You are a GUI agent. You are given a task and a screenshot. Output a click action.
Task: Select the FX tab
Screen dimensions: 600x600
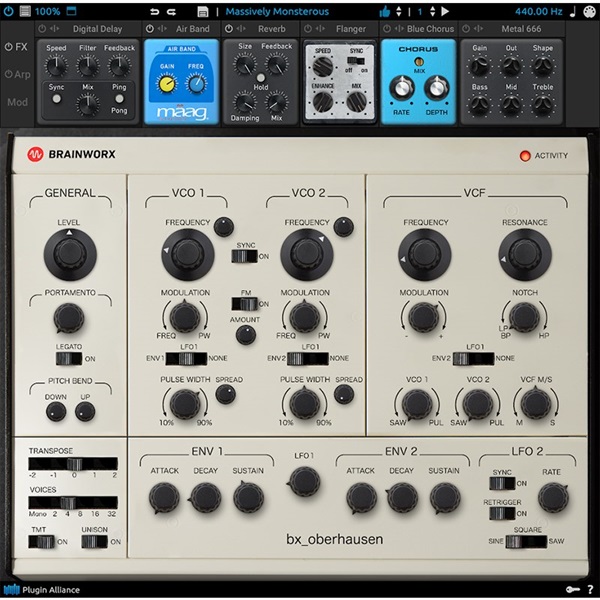pos(16,47)
